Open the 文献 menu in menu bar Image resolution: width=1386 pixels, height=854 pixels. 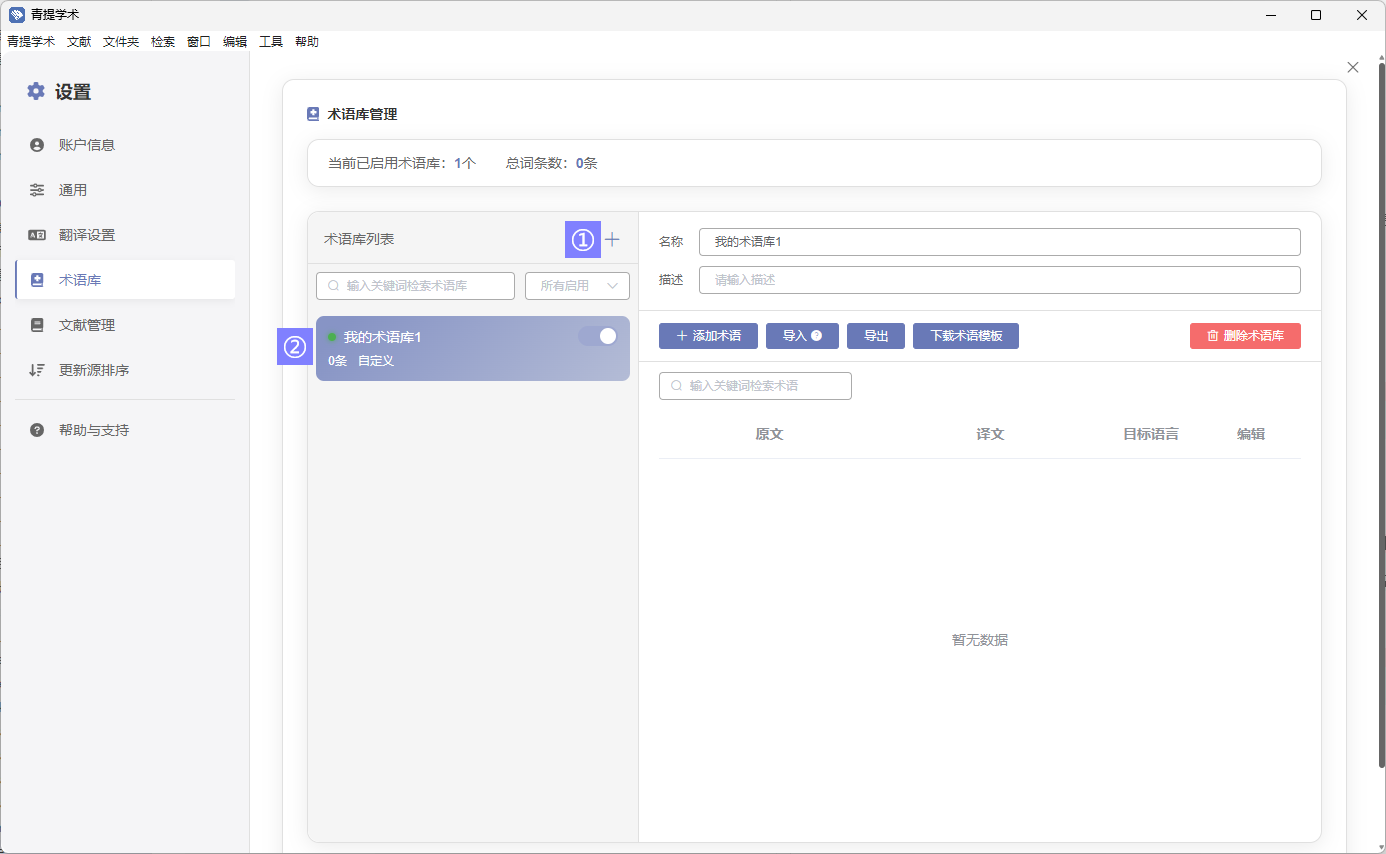(x=79, y=42)
